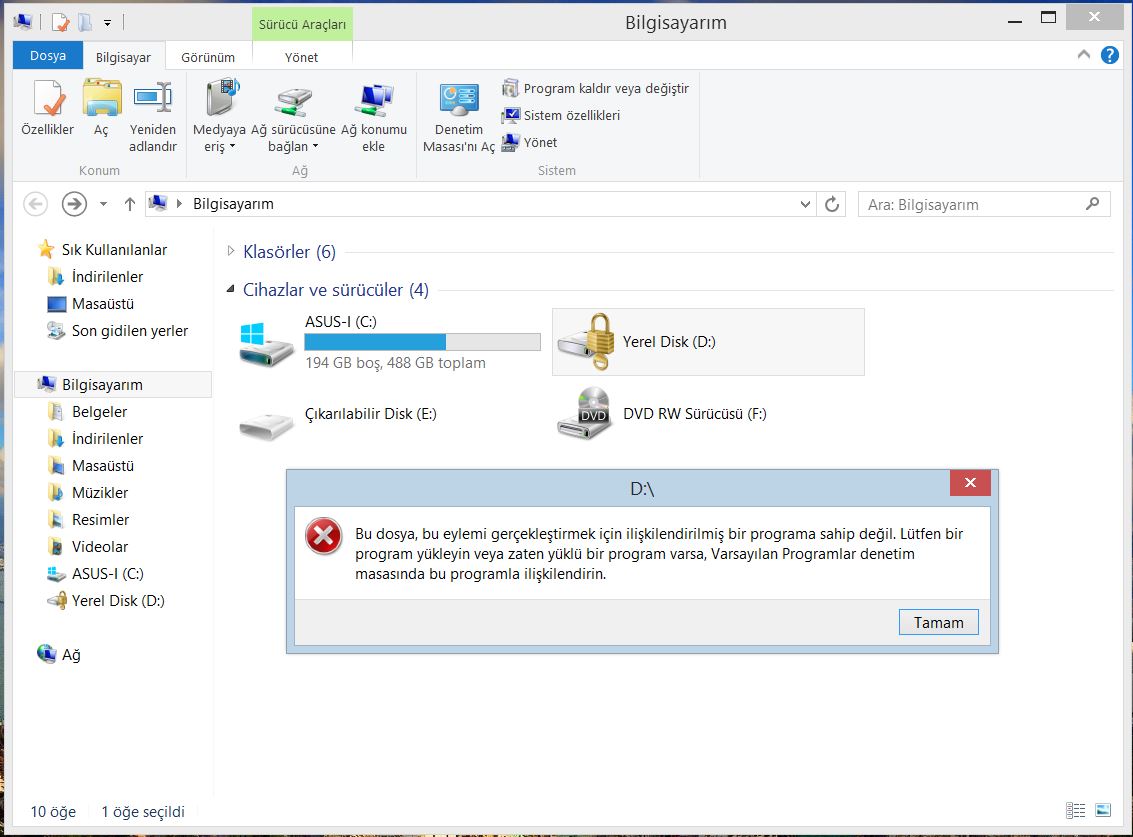This screenshot has height=837, width=1133.
Task: Select Yerel Disk (D:) in navigation pane
Action: [x=106, y=601]
